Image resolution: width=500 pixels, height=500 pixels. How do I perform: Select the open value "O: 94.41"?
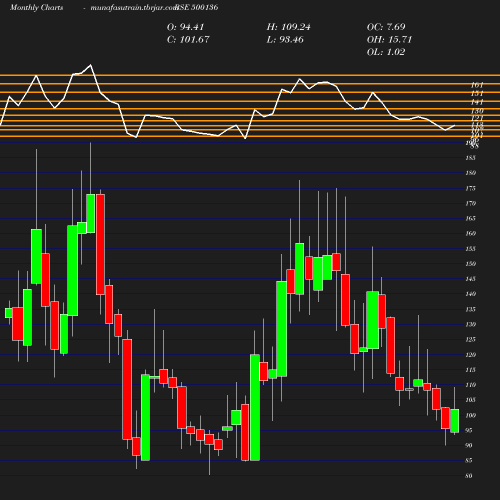(x=185, y=27)
